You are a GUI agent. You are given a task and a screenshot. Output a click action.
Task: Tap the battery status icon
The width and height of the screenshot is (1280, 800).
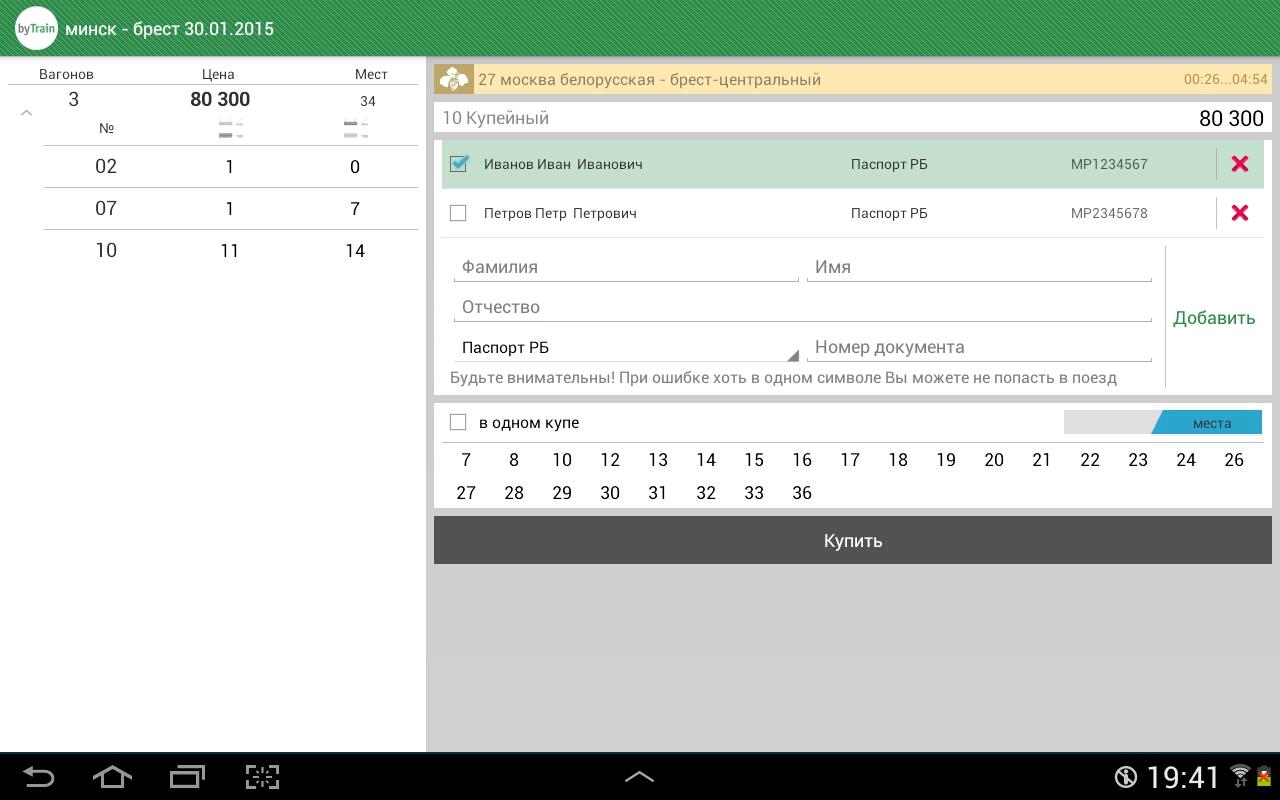click(1264, 776)
